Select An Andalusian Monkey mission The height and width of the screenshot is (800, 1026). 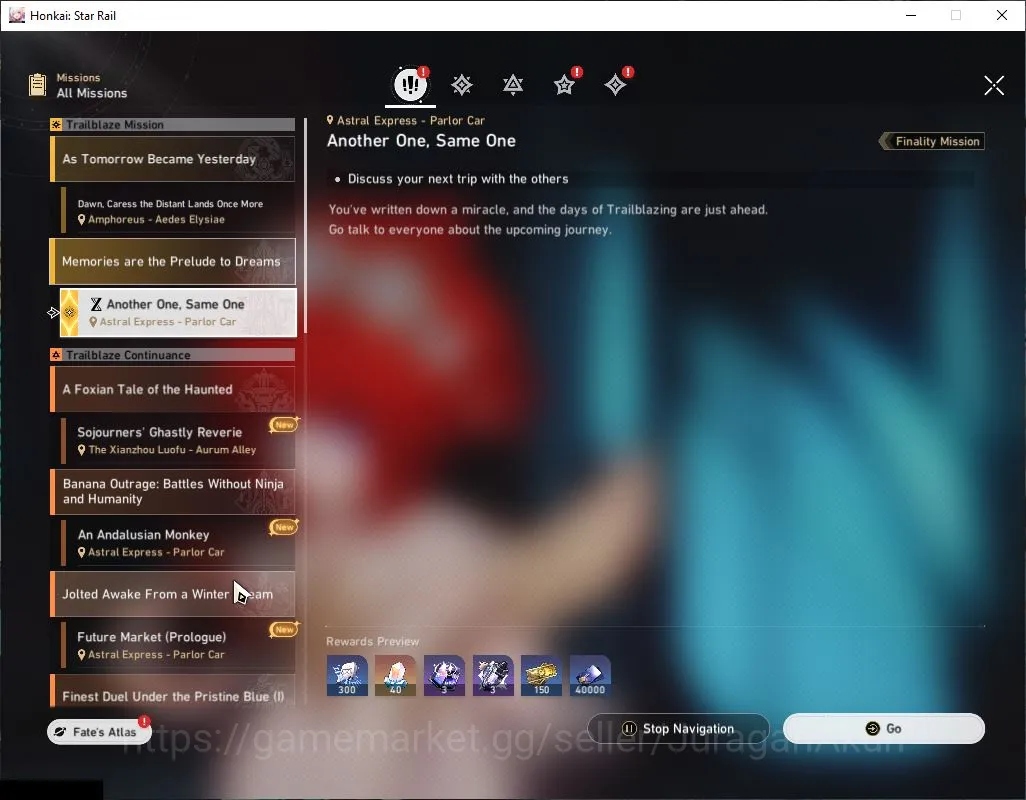tap(178, 543)
